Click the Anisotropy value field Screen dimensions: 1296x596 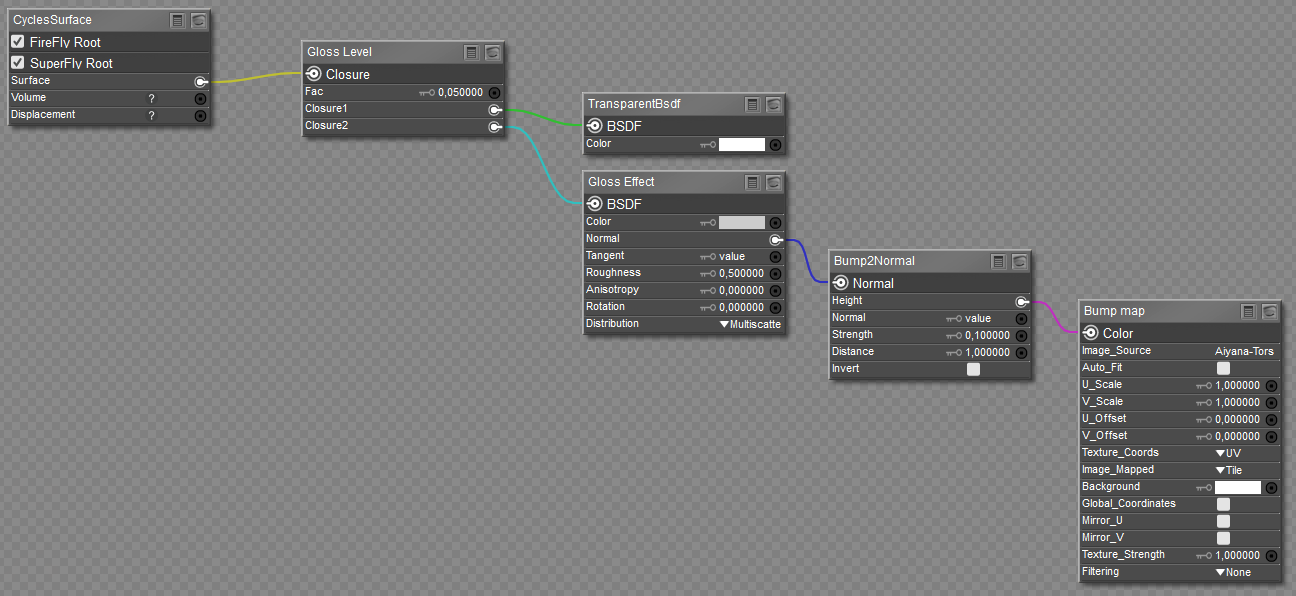click(x=742, y=291)
